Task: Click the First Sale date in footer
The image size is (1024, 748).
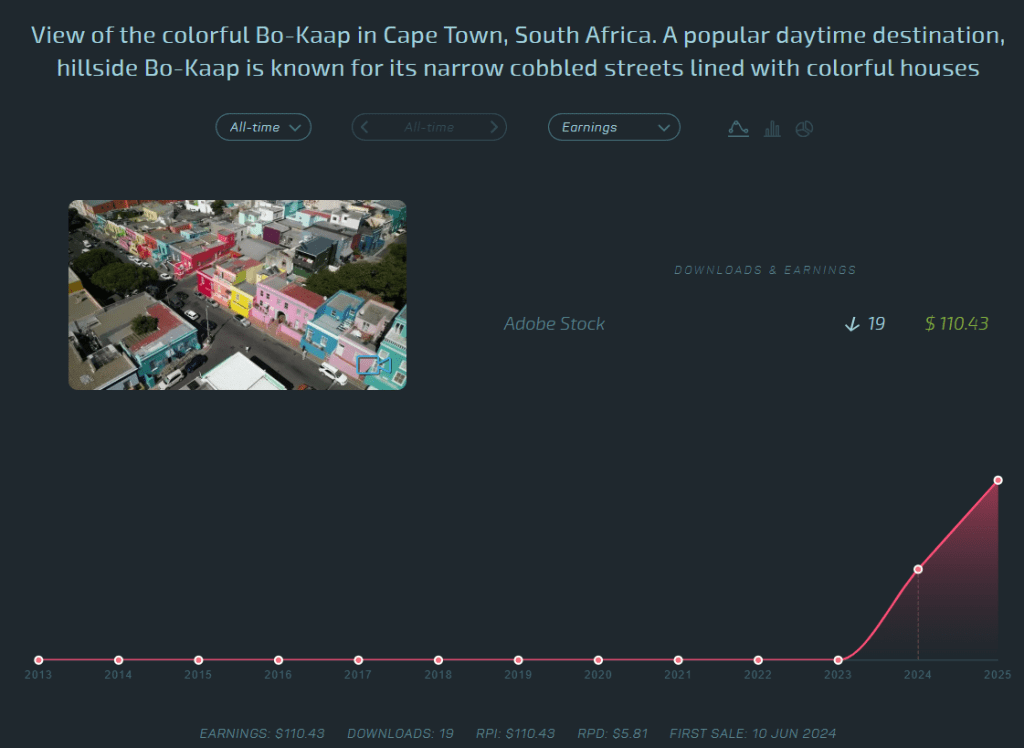Action: click(x=752, y=734)
